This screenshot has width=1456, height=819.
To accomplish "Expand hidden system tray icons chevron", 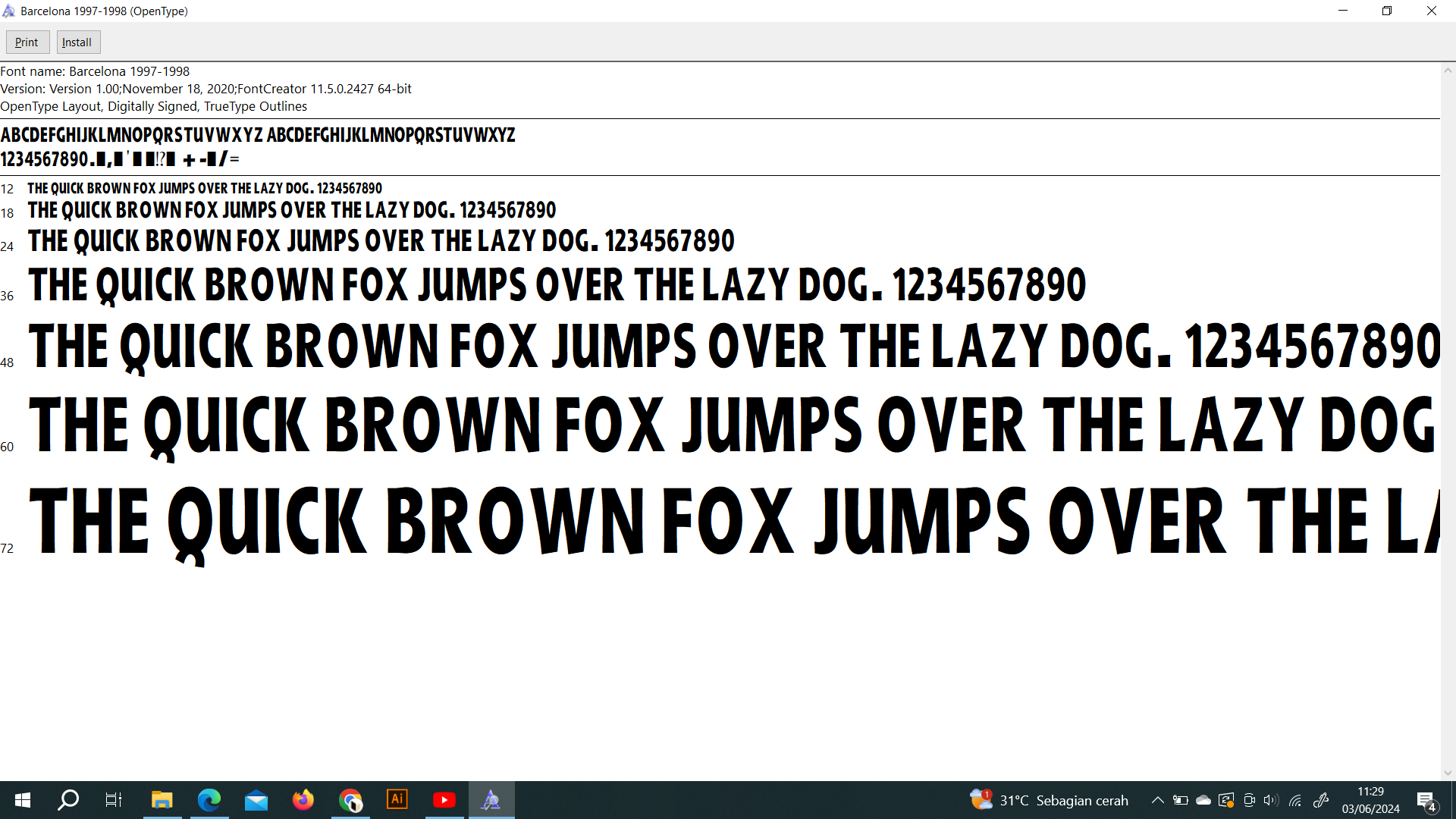I will click(1157, 800).
